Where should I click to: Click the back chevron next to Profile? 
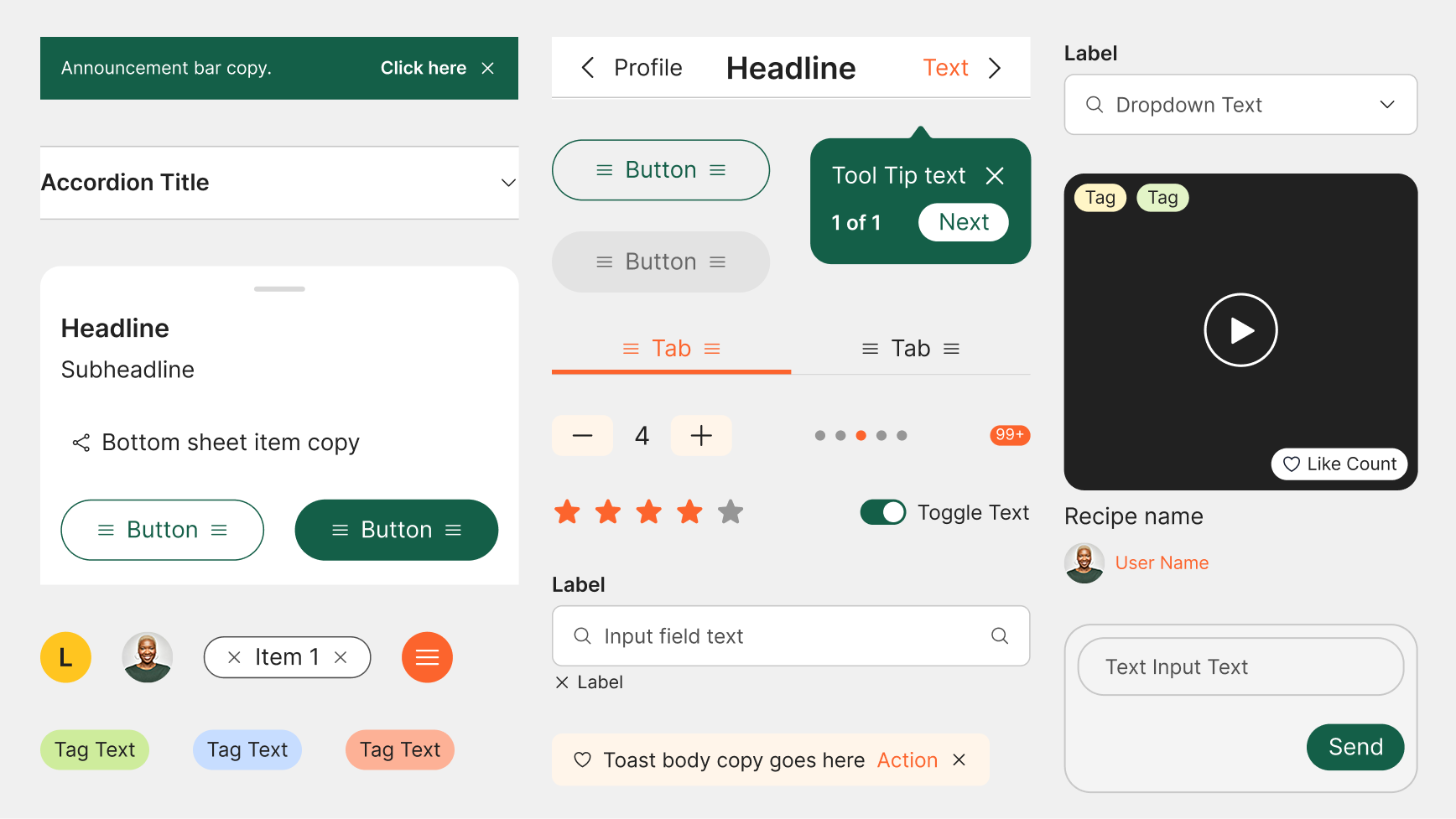(588, 68)
